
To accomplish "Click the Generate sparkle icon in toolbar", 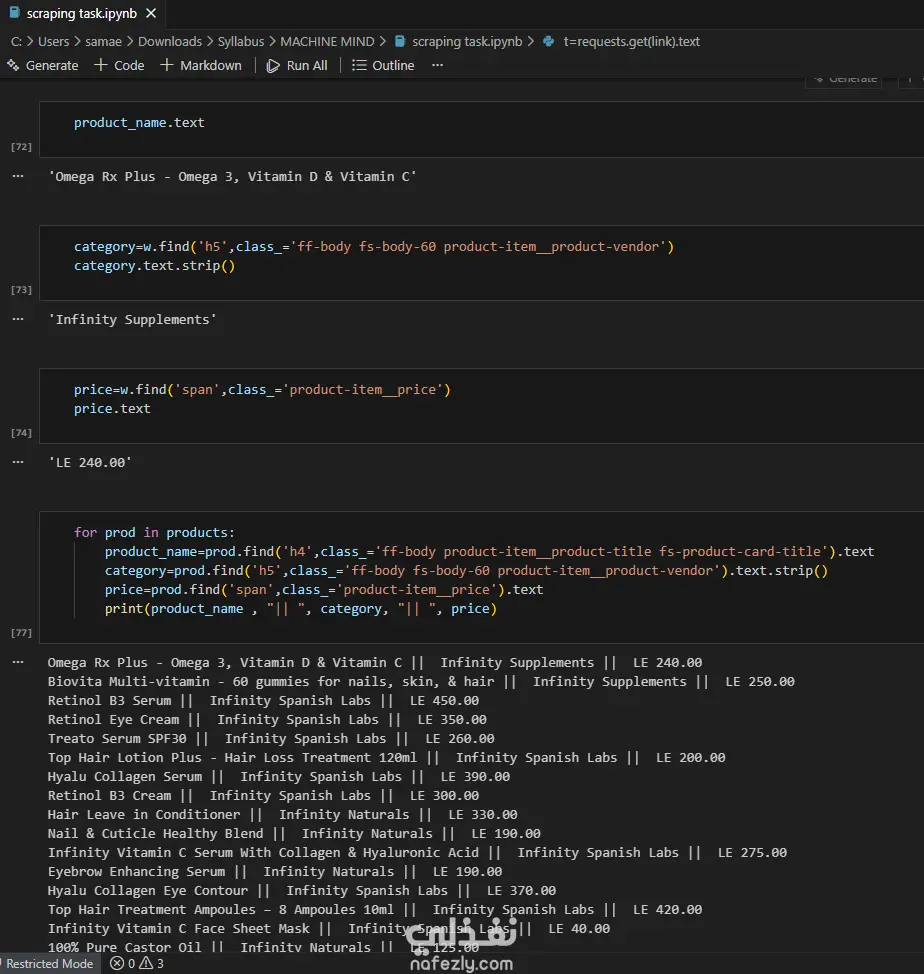I will (13, 65).
